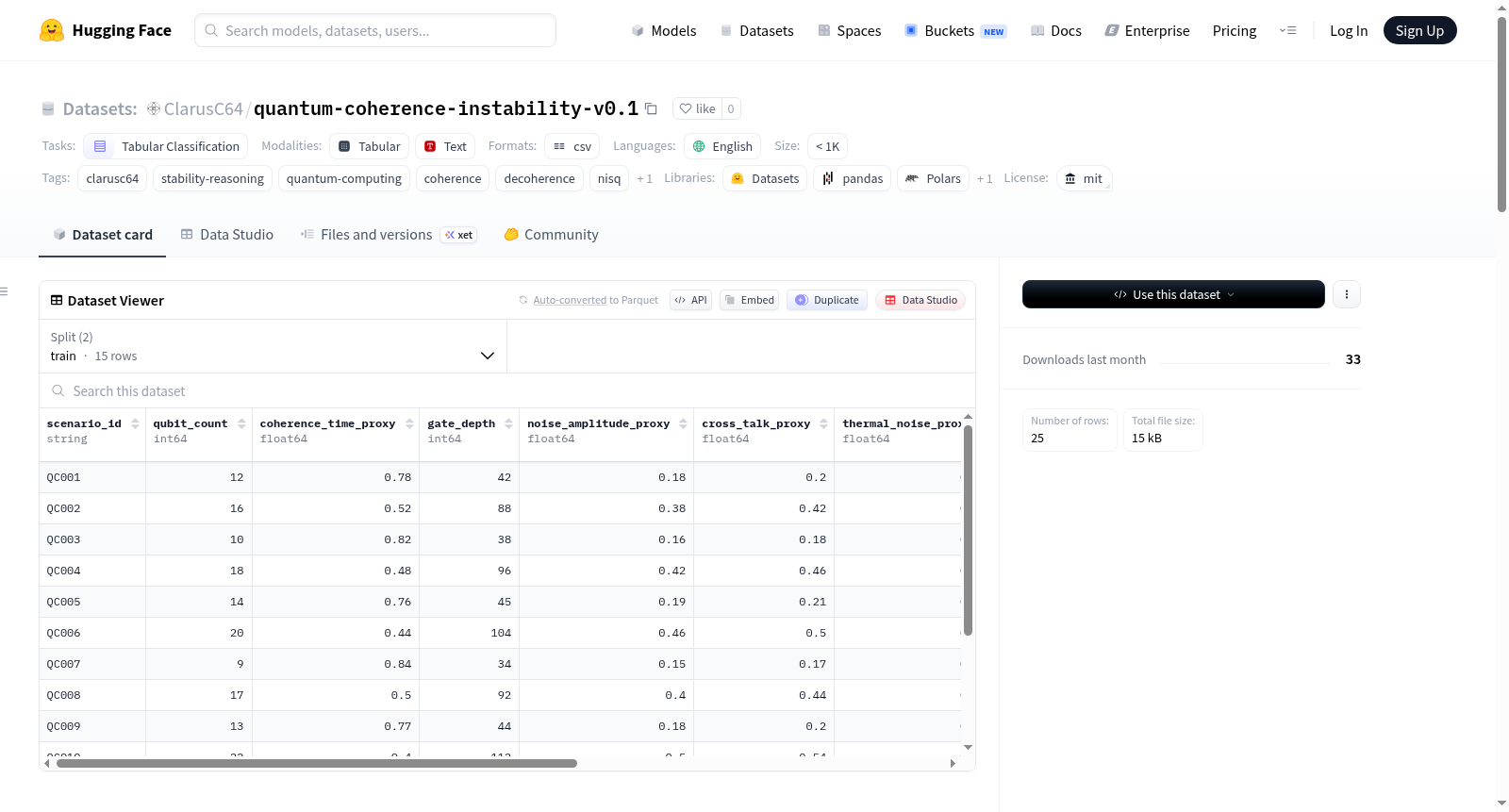Open the Use this dataset dropdown
Screen dimensions: 1509x812
[x=1173, y=294]
